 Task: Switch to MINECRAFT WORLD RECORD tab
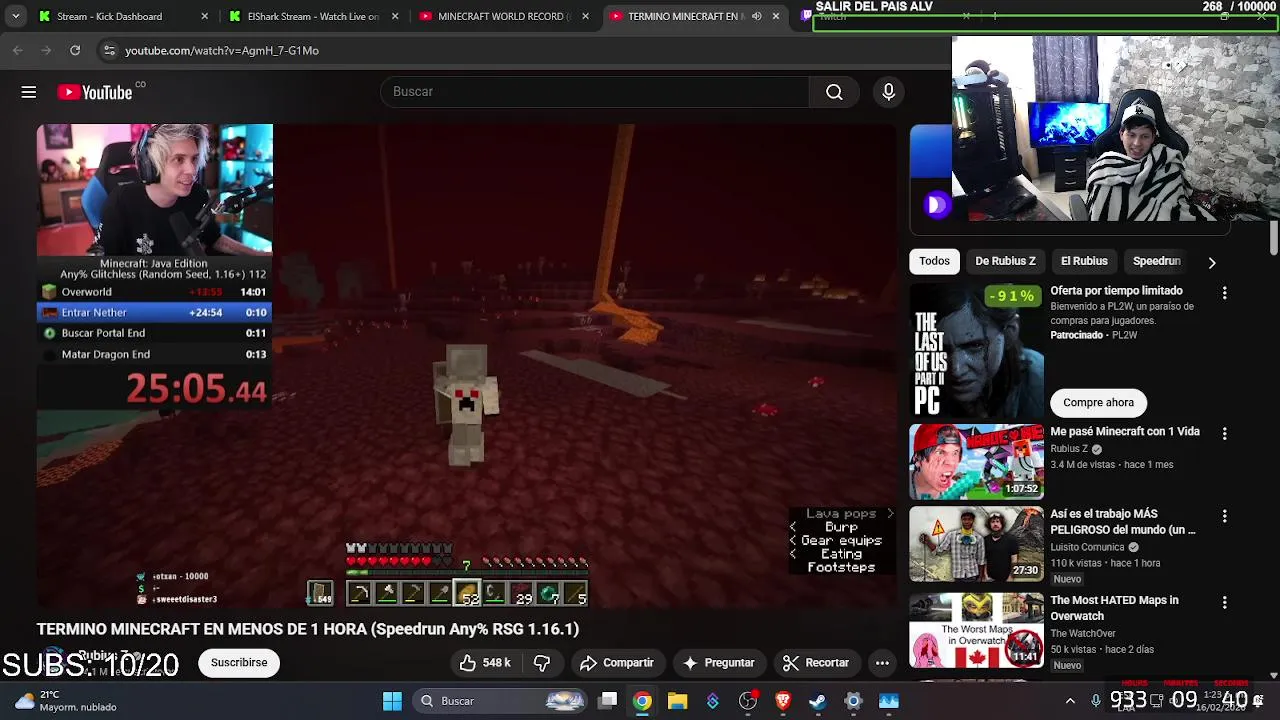(504, 16)
